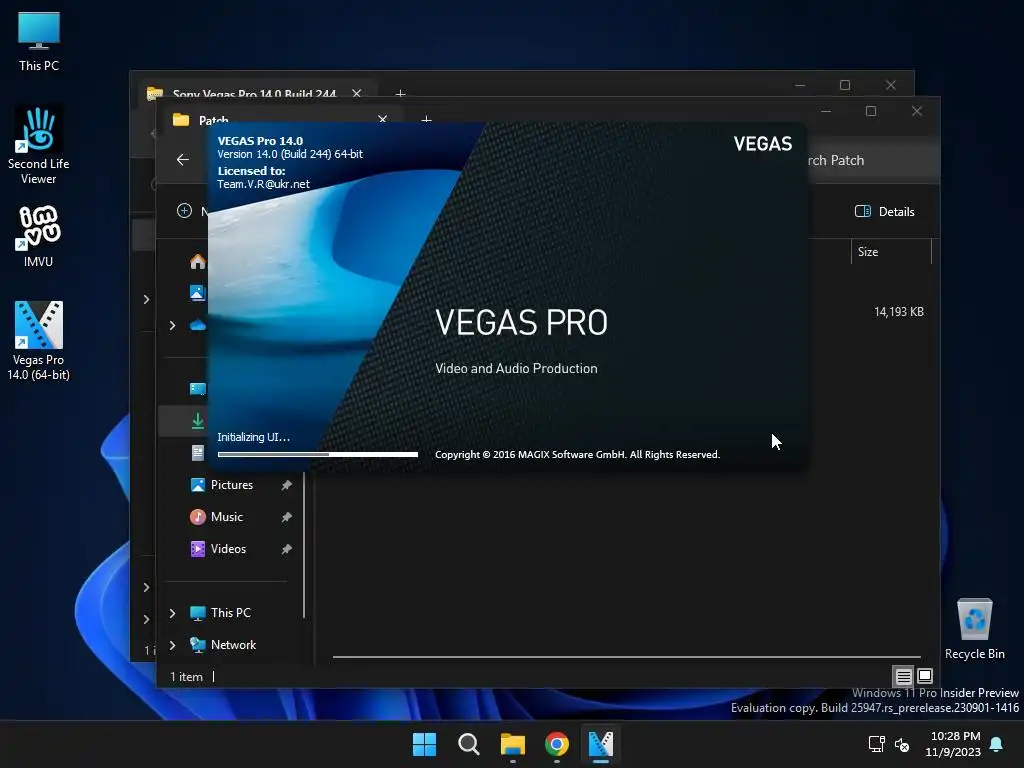Click OneDrive cloud icon in sidebar
The height and width of the screenshot is (768, 1024).
click(x=197, y=325)
